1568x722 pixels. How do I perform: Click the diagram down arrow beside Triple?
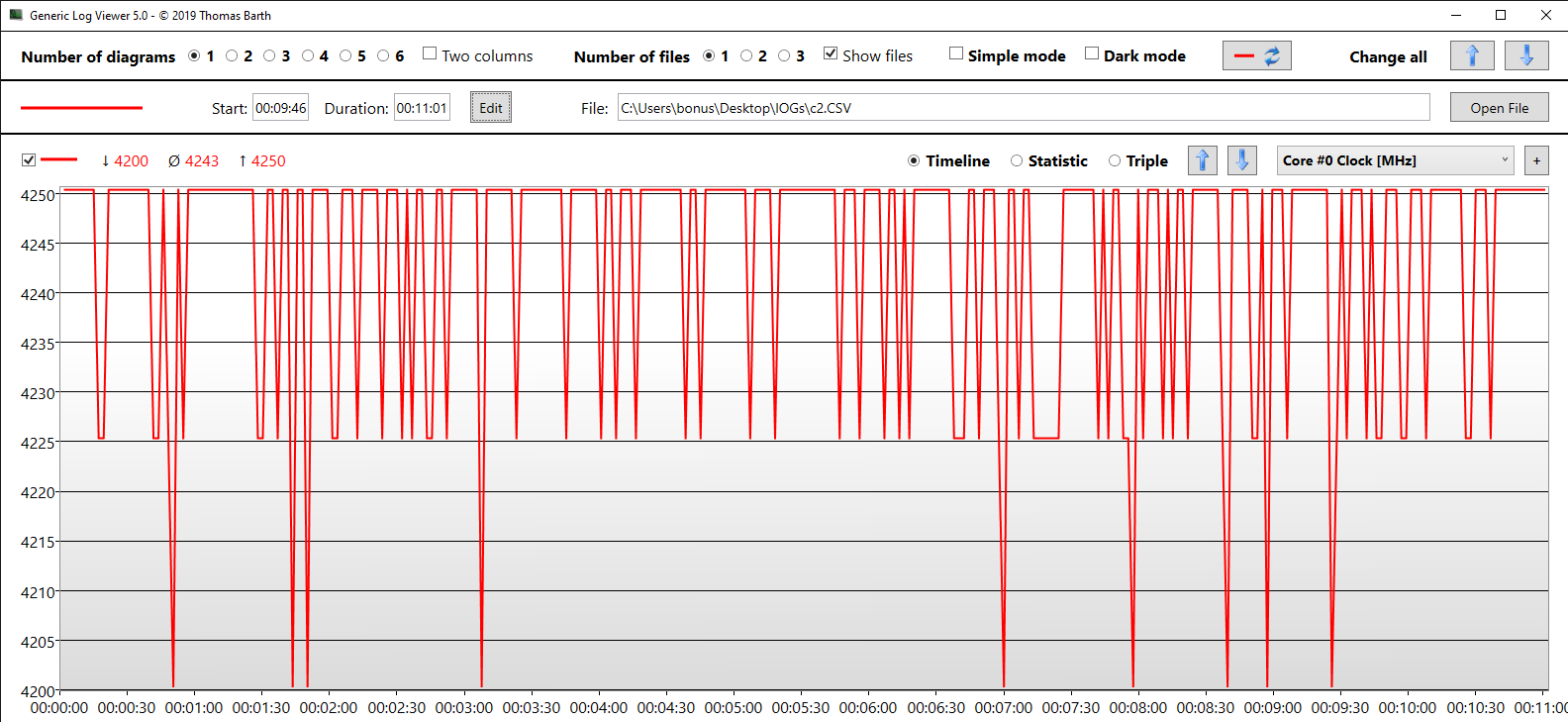[1242, 160]
